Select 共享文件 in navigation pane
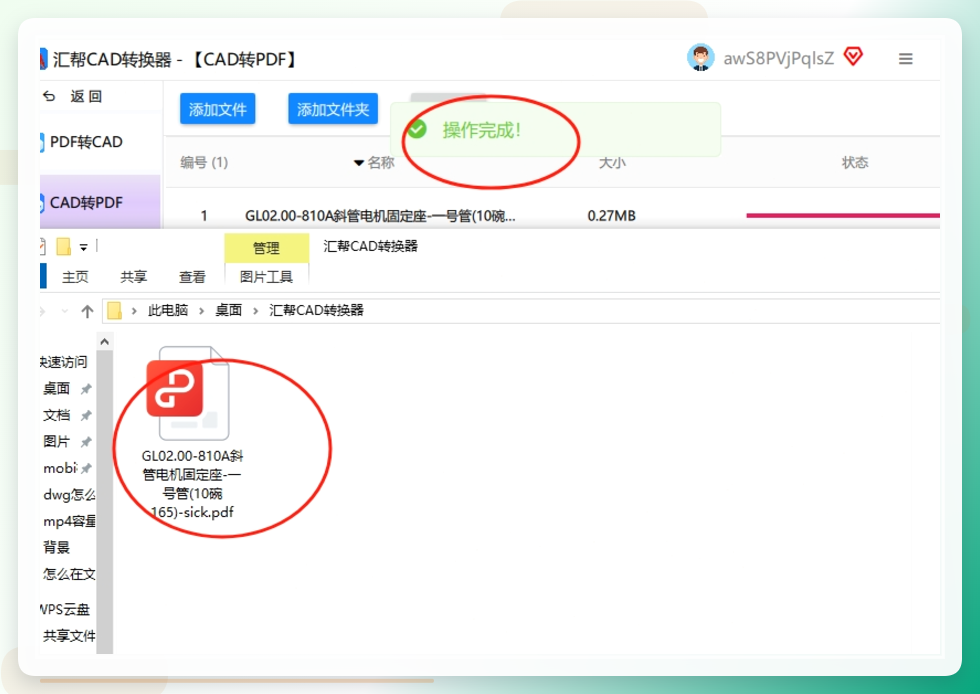 [69, 636]
